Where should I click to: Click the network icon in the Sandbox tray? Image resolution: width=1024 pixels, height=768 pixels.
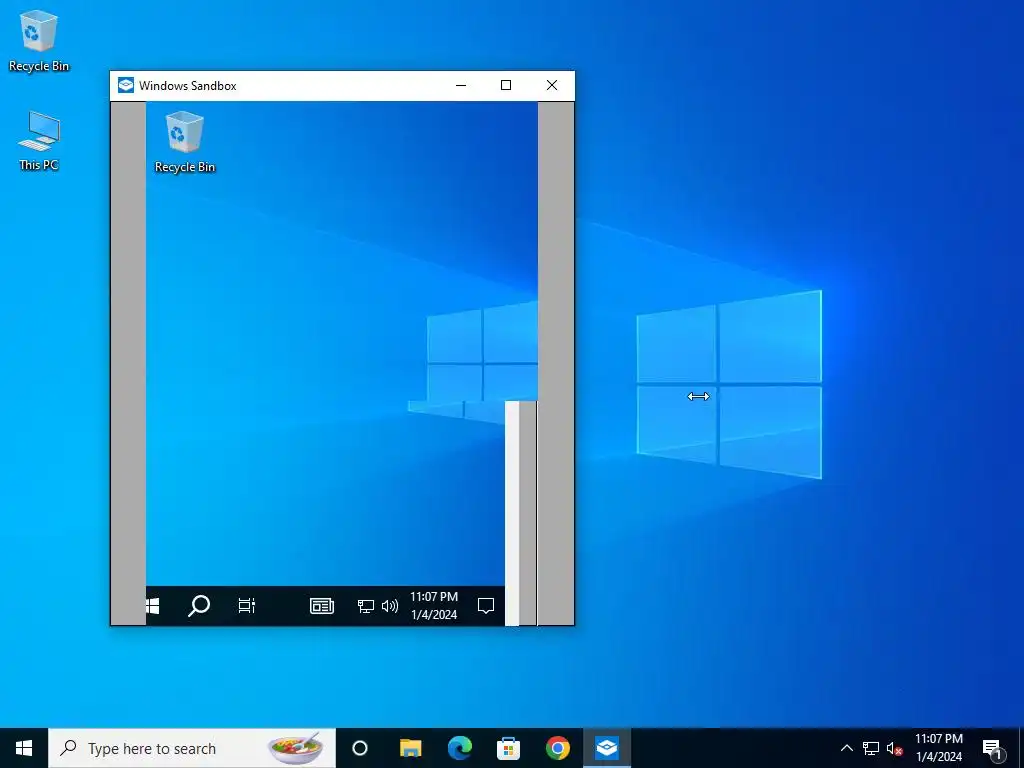tap(366, 606)
